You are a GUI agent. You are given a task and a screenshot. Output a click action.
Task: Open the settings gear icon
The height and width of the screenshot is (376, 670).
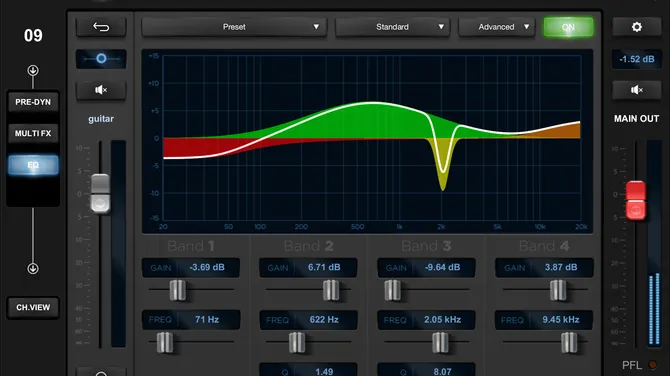[636, 27]
